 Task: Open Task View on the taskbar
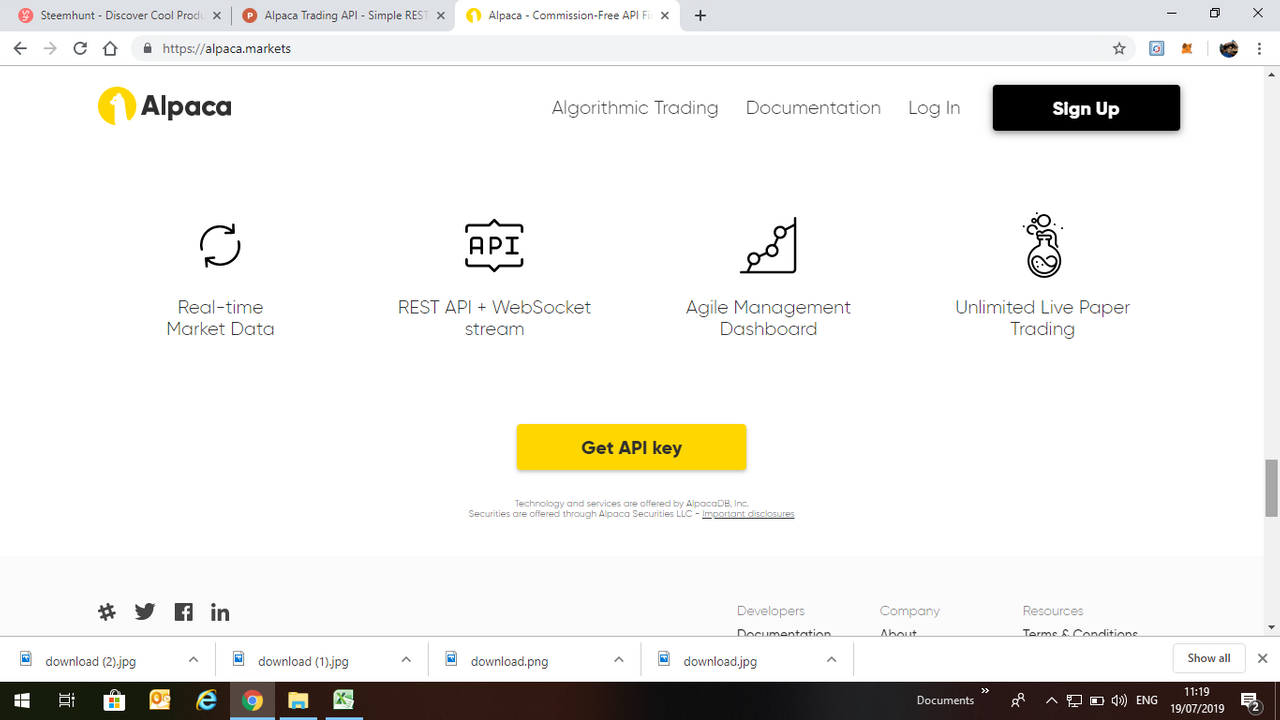[x=67, y=700]
